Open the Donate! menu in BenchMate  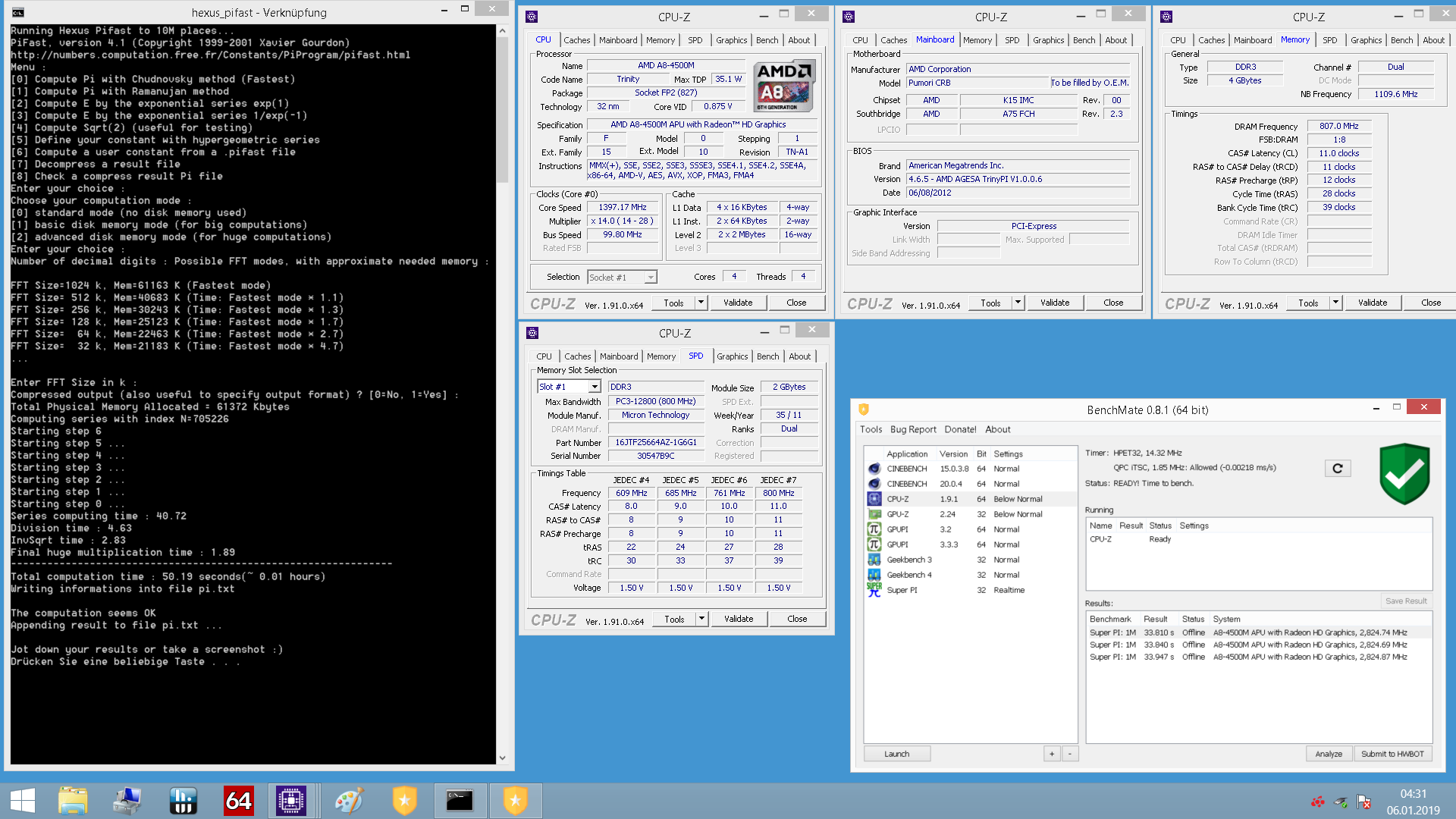pos(960,429)
